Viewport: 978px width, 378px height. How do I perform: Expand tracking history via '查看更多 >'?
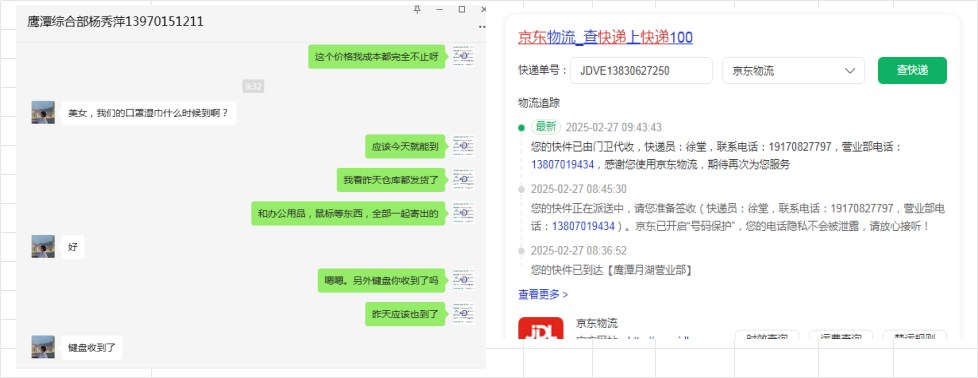[x=543, y=294]
